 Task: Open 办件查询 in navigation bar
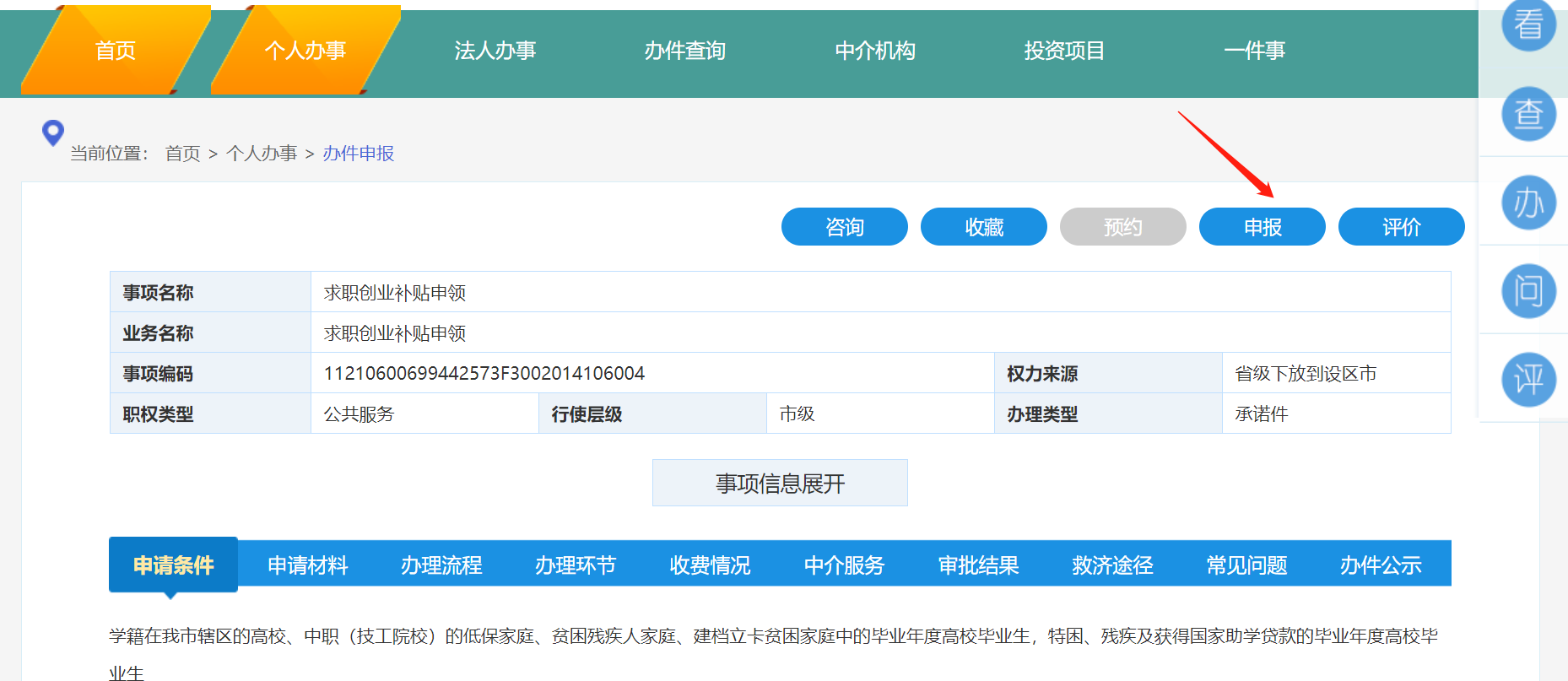685,51
